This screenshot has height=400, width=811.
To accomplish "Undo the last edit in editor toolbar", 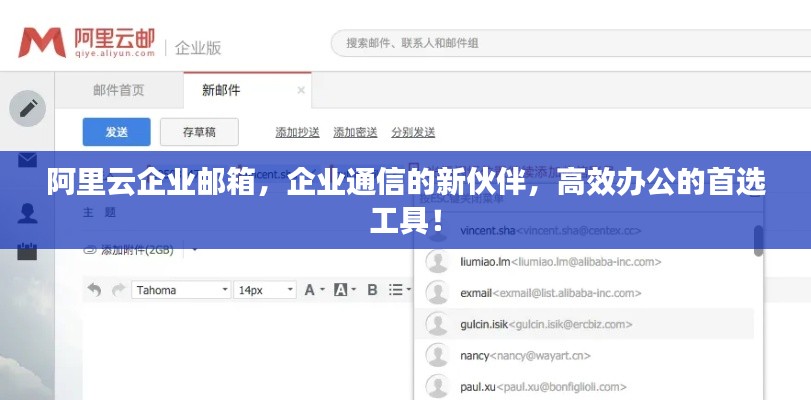I will (x=94, y=290).
